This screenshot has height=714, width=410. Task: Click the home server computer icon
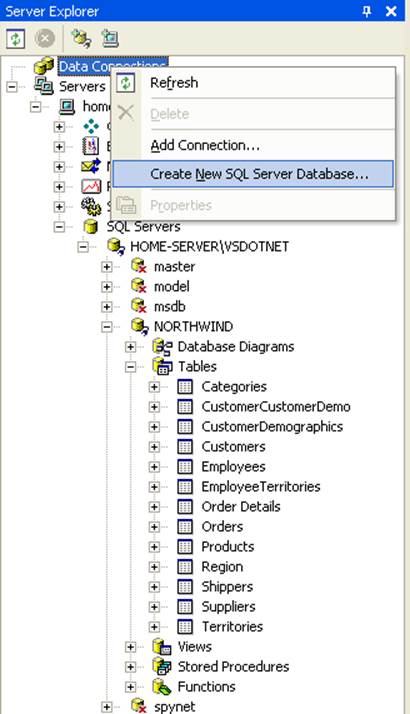pyautogui.click(x=67, y=106)
